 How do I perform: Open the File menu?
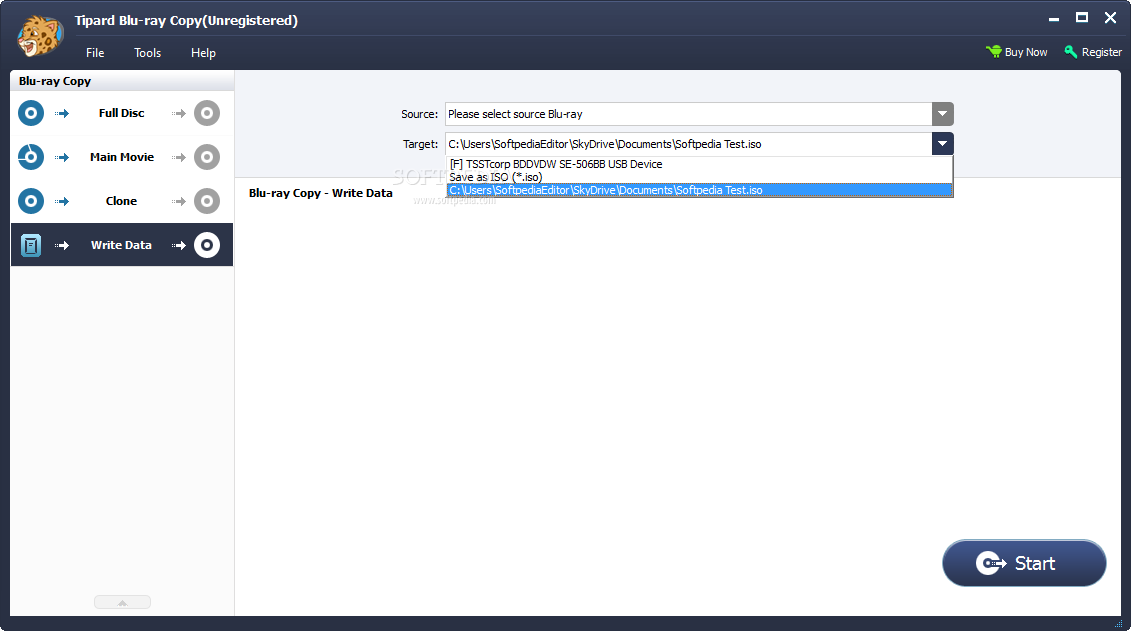point(95,53)
